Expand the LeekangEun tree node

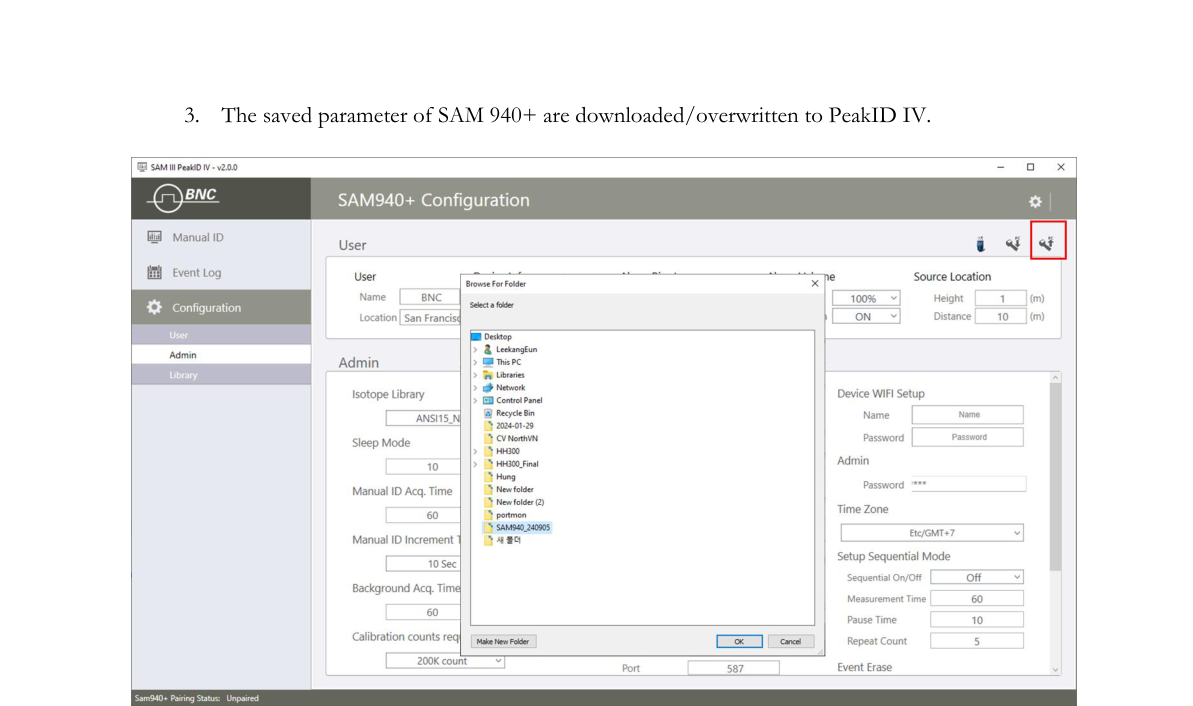coord(476,349)
